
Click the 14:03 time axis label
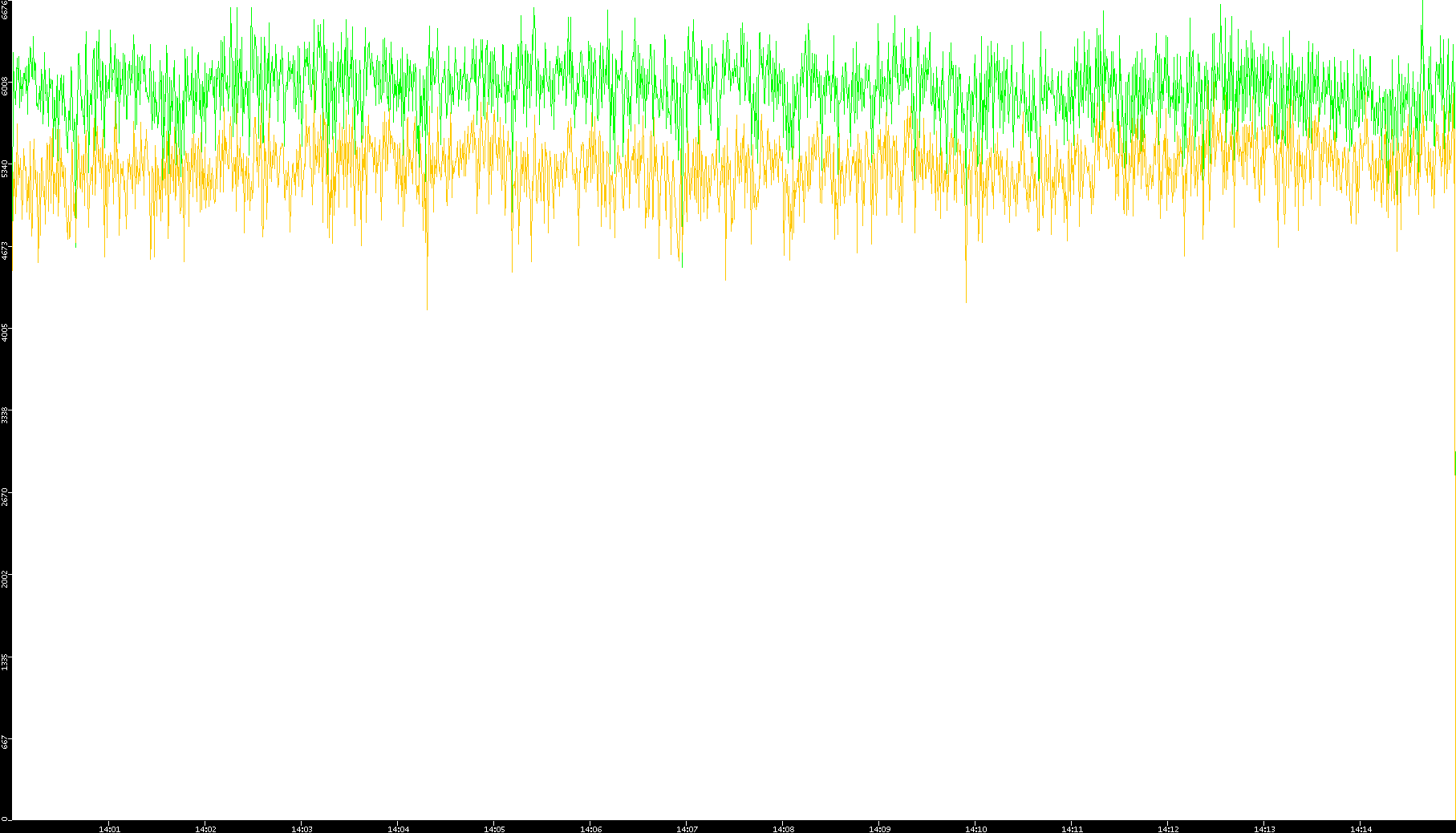[302, 828]
